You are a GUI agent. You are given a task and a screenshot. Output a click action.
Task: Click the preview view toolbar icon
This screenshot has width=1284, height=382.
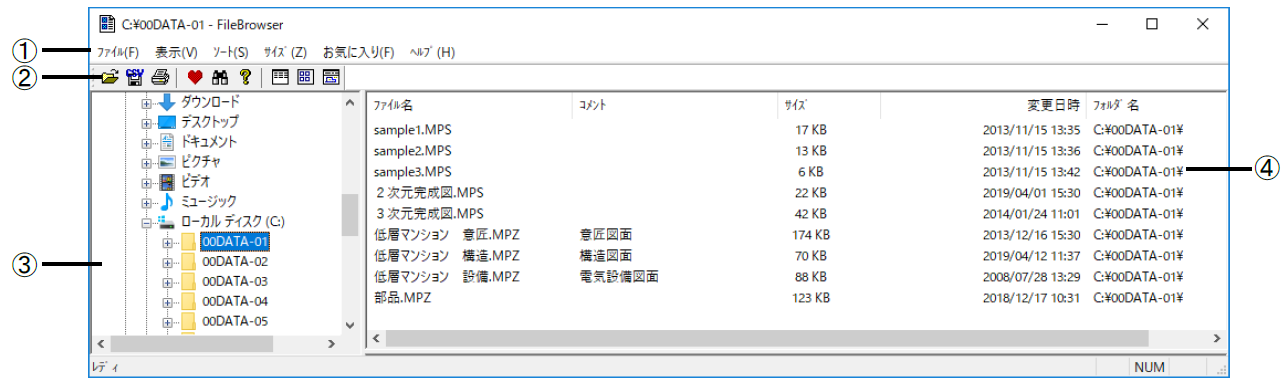click(x=332, y=76)
